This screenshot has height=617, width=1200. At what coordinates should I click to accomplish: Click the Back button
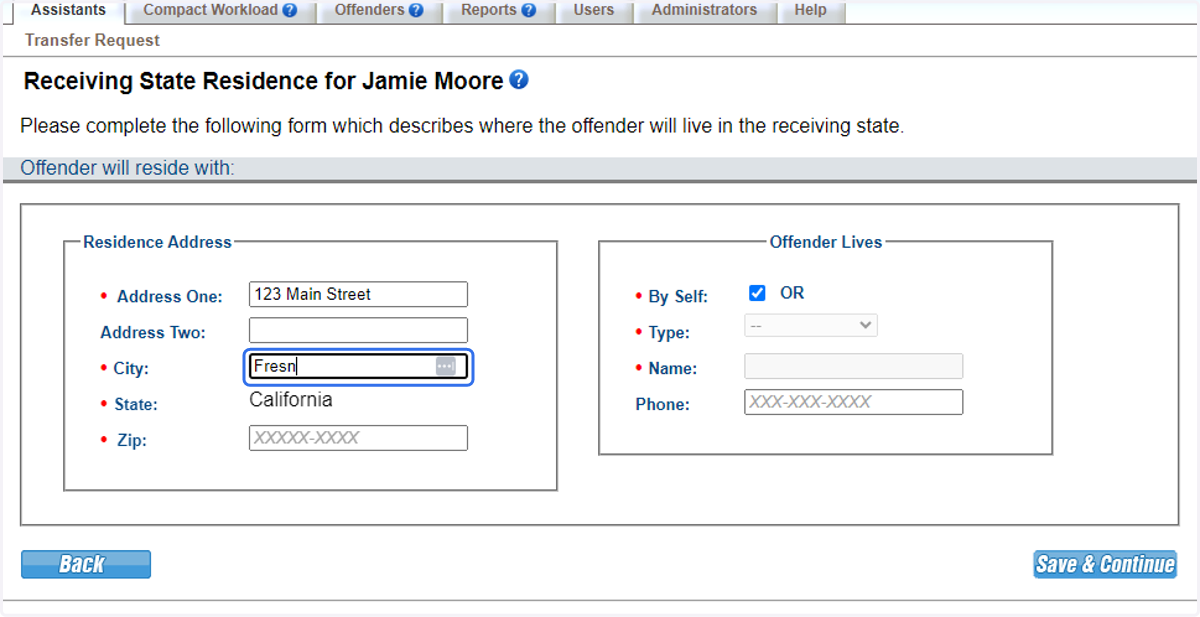(x=86, y=564)
